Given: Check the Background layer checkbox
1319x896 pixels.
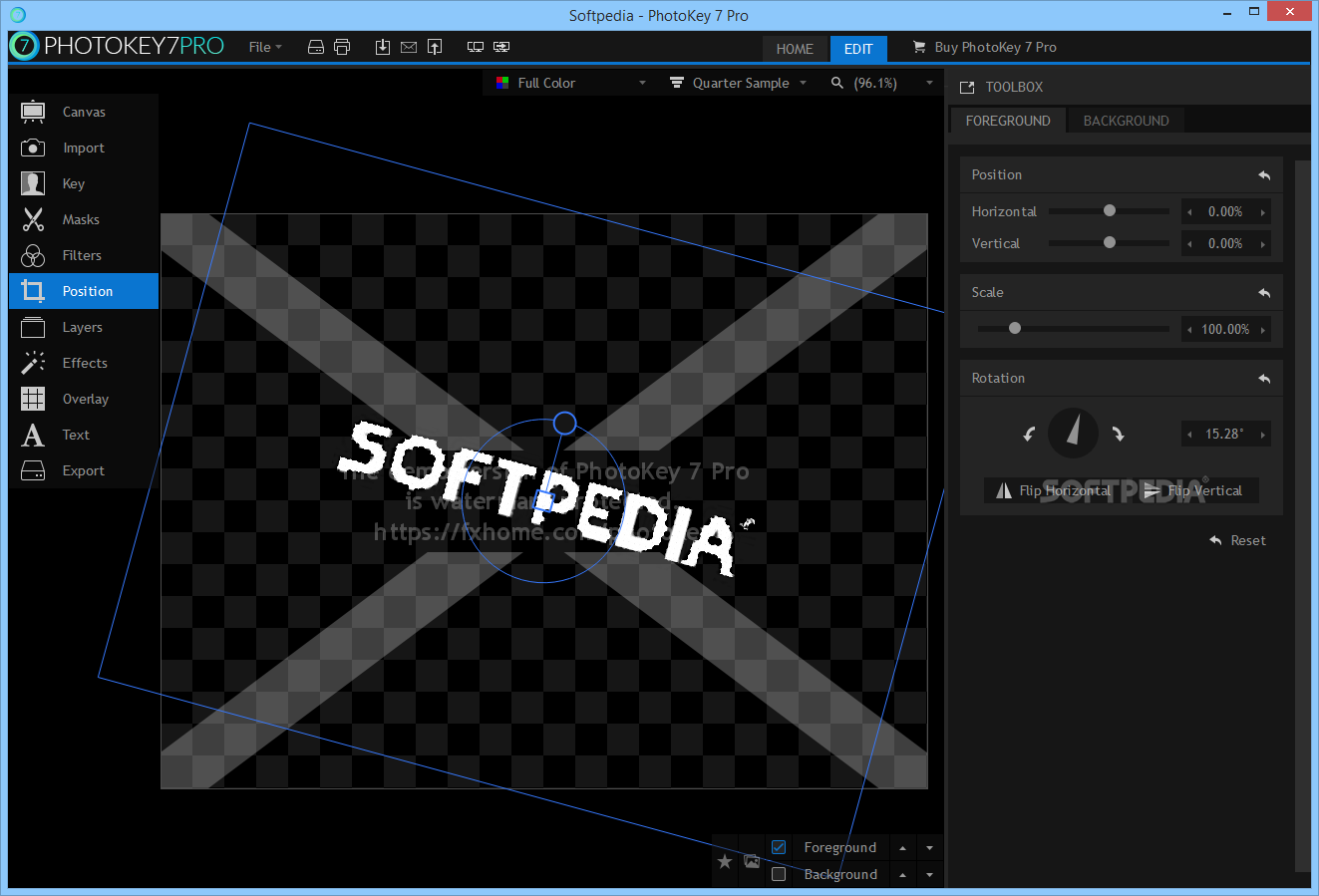Looking at the screenshot, I should (x=779, y=874).
